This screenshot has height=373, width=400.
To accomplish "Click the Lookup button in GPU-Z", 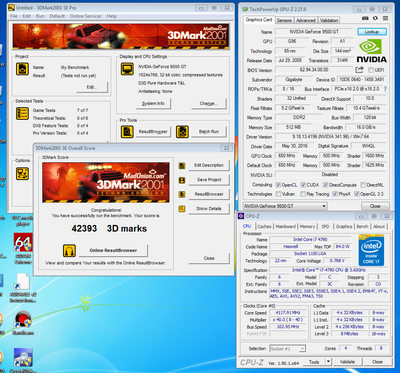I will click(x=372, y=32).
